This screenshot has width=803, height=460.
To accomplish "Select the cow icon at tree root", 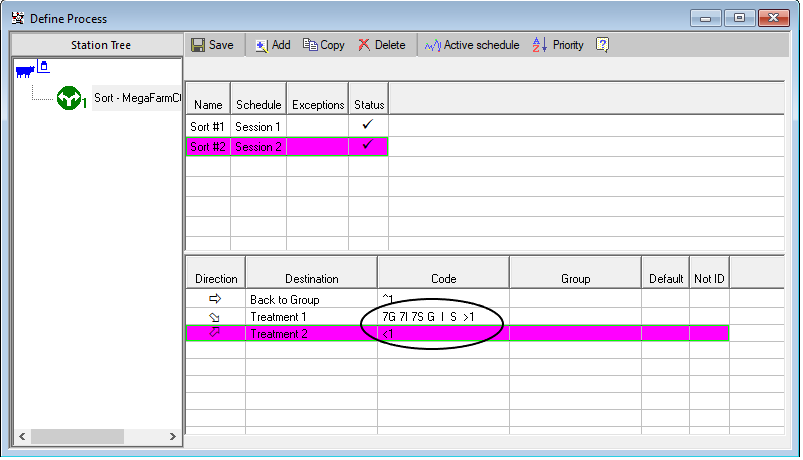I will click(26, 71).
